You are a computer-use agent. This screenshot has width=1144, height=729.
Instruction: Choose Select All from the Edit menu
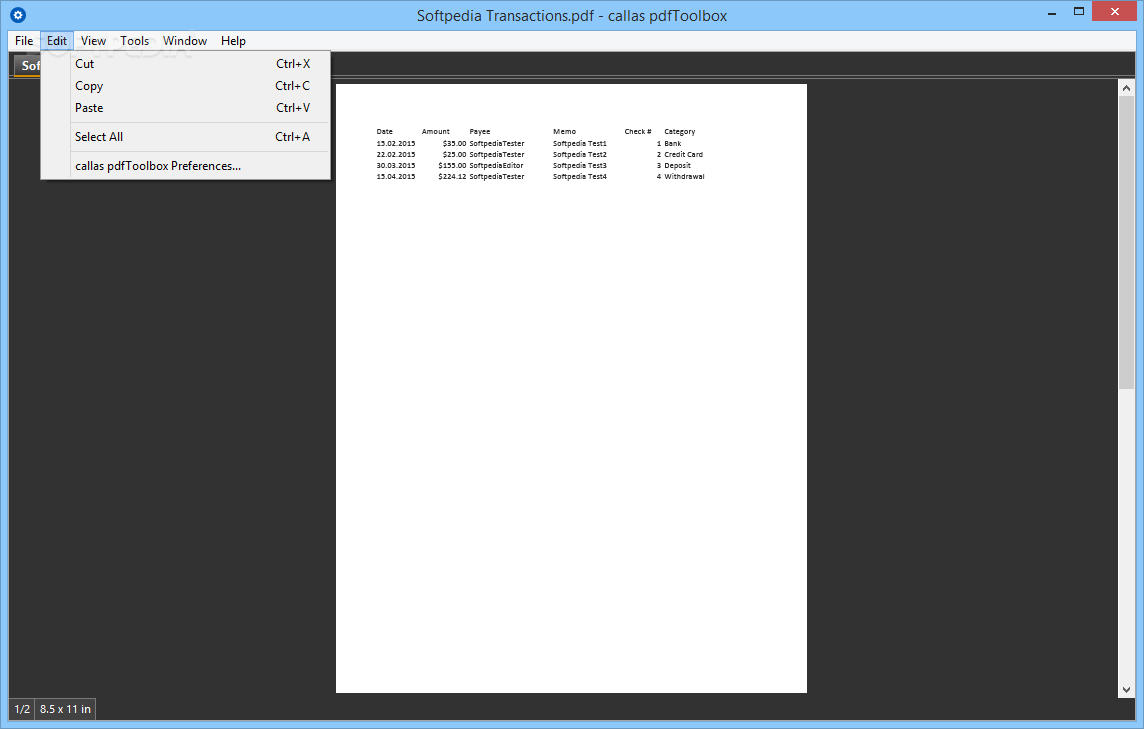(186, 137)
